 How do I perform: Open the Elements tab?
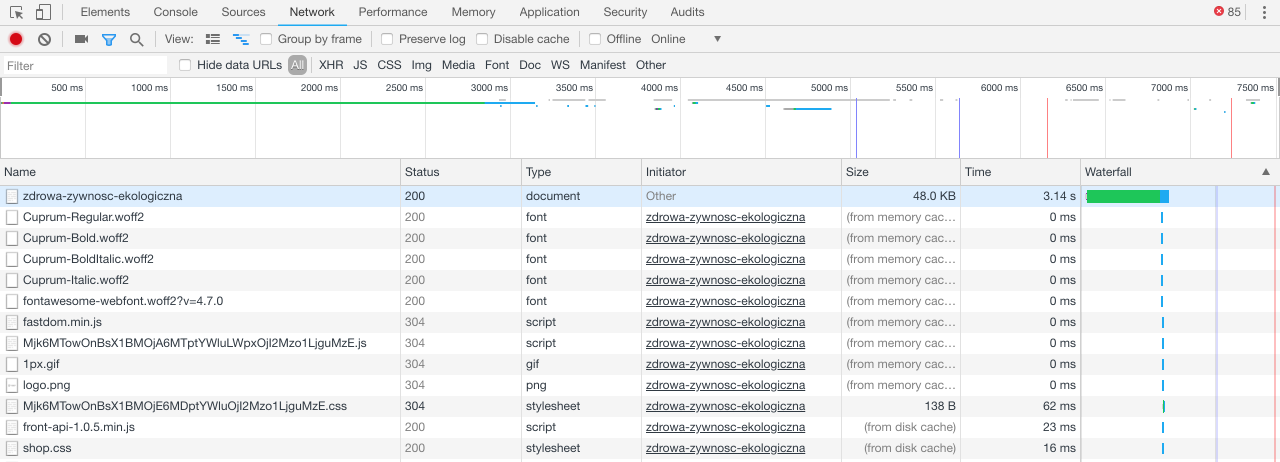(x=105, y=12)
